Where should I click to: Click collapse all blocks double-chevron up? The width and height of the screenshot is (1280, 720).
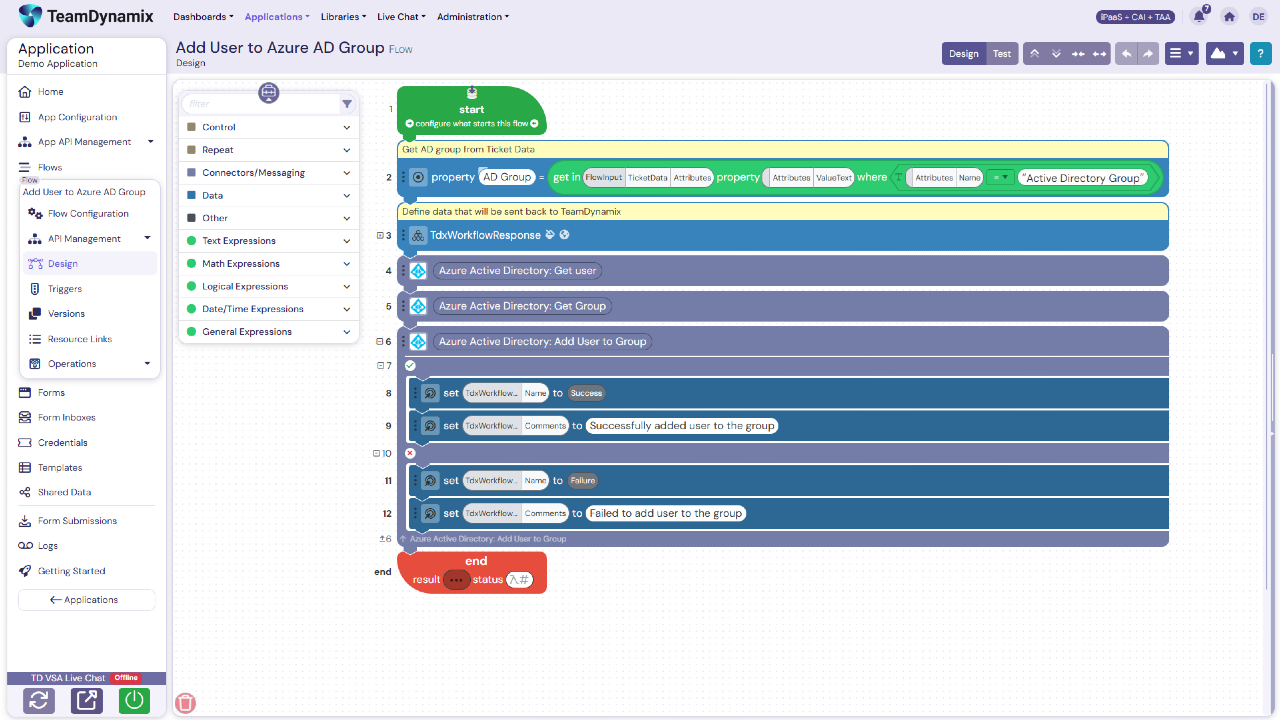[x=1034, y=54]
